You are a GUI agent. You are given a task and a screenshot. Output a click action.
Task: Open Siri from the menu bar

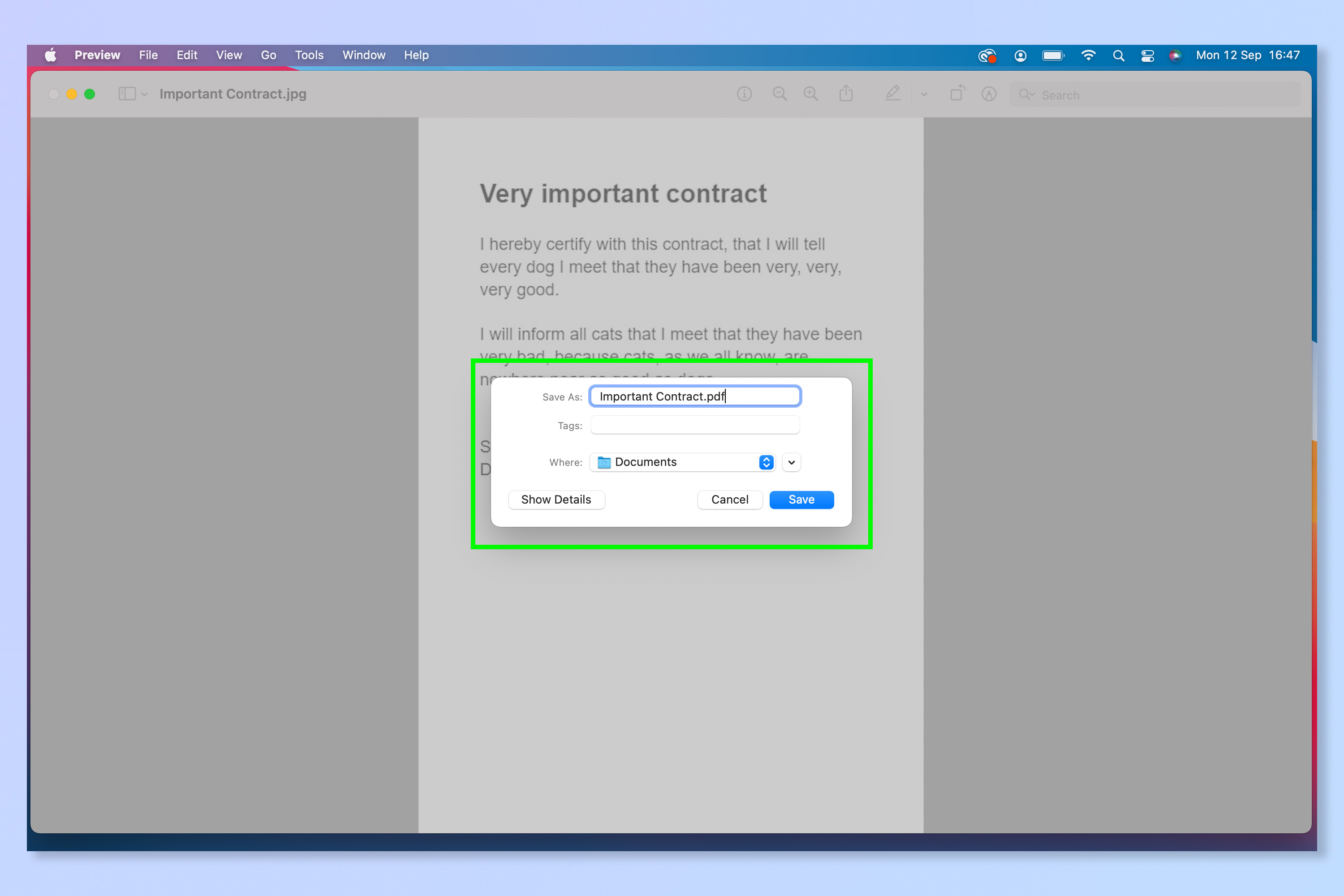pyautogui.click(x=1176, y=56)
